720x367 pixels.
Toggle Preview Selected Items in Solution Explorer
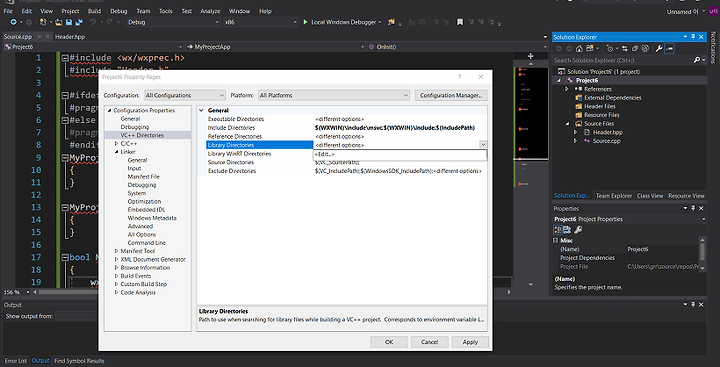(669, 49)
